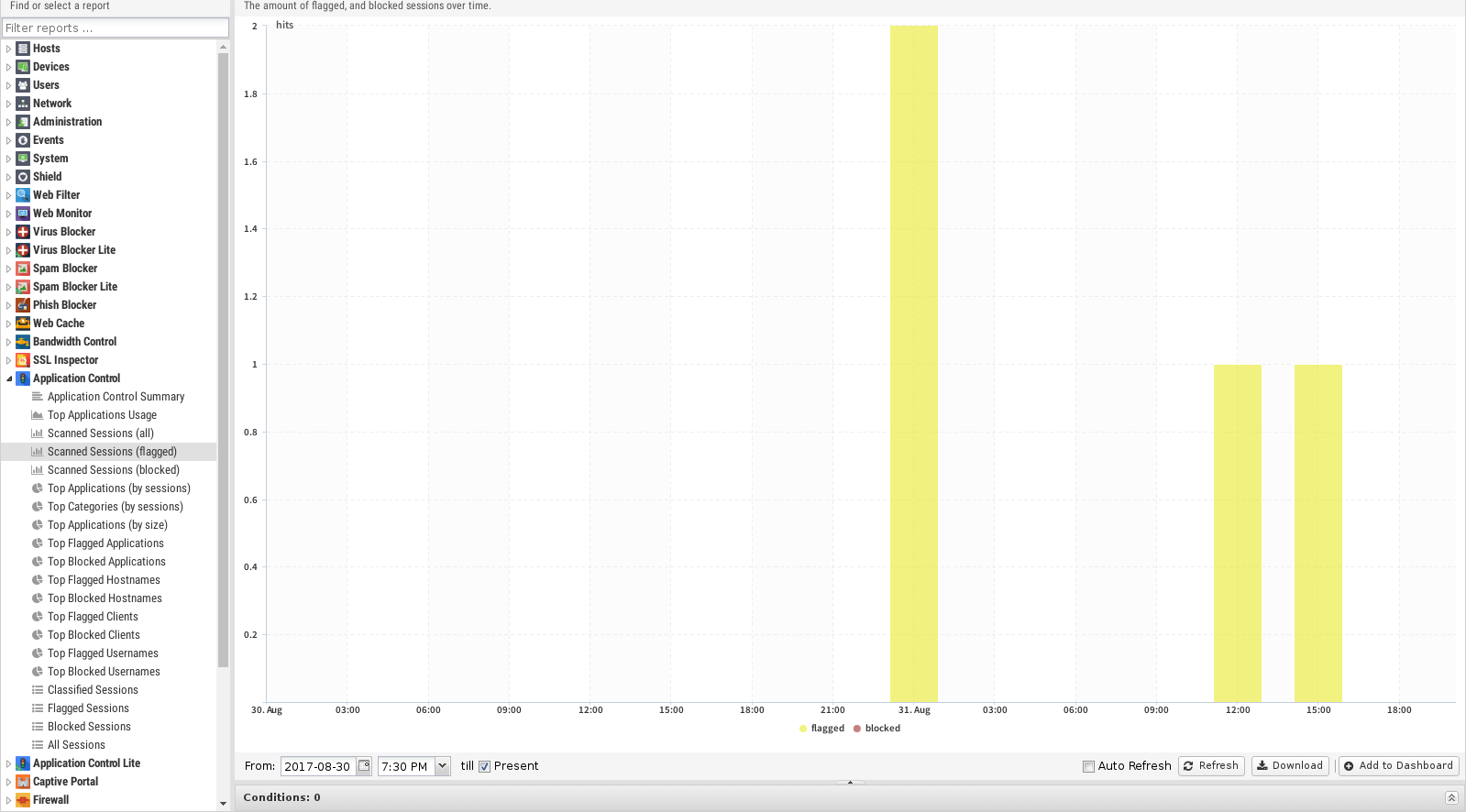Open Top Categories (by sessions) report
The image size is (1466, 812).
116,507
